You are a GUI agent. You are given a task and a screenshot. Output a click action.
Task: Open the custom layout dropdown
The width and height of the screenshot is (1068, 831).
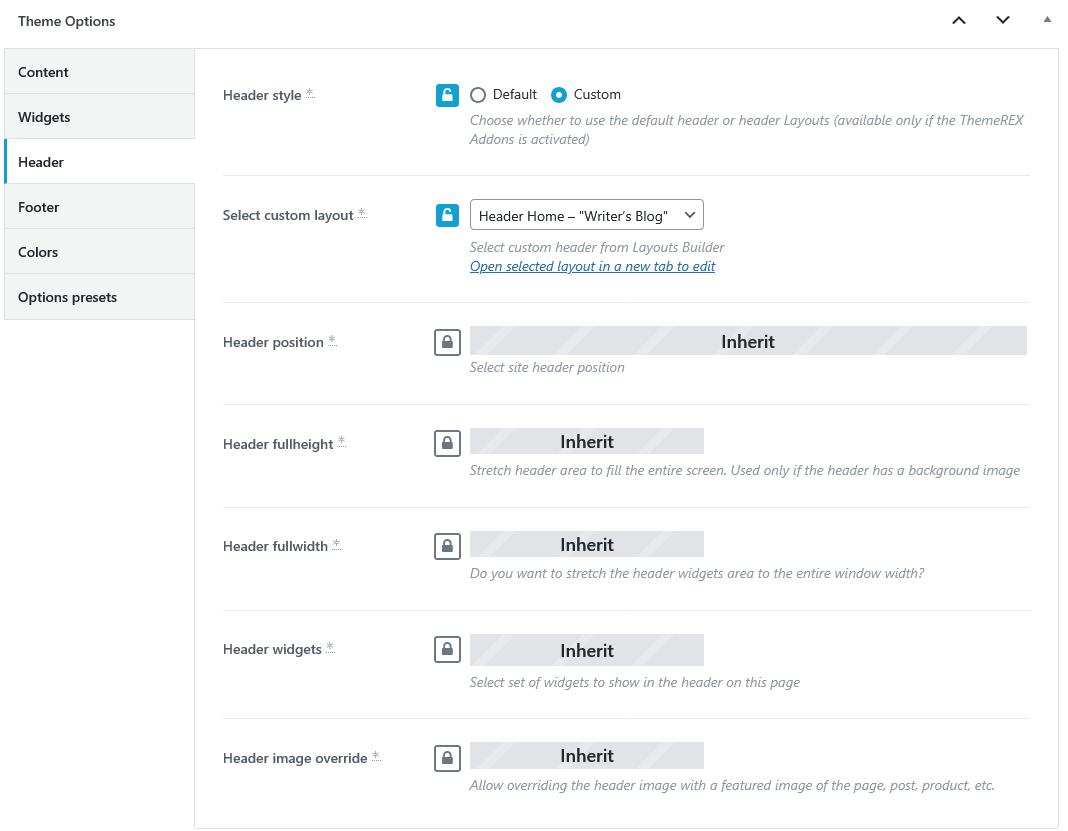pyautogui.click(x=586, y=215)
